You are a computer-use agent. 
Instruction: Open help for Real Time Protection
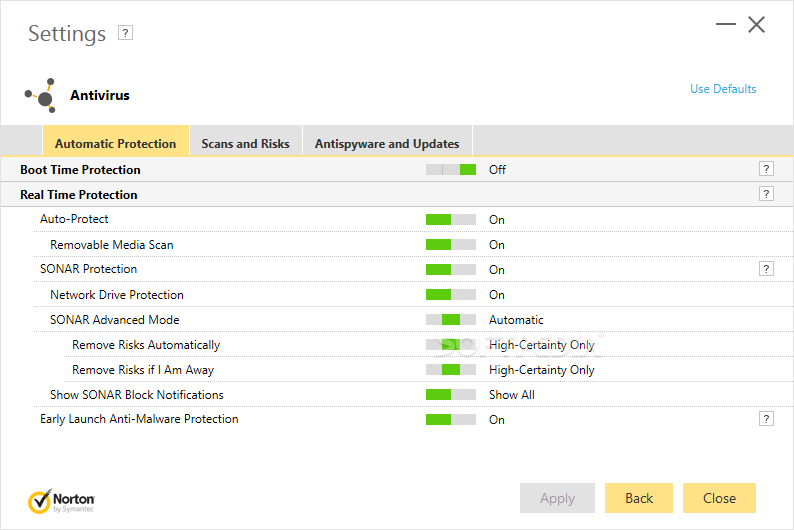point(766,194)
